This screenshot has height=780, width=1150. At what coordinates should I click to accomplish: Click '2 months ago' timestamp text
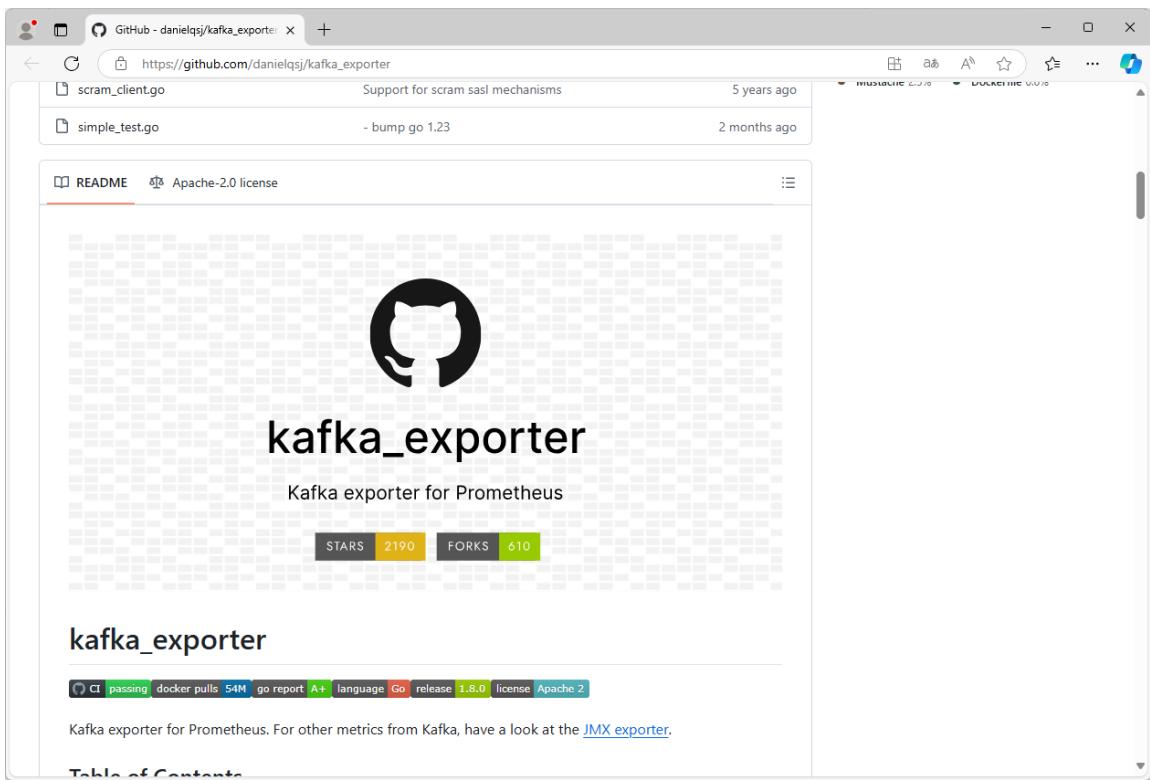pyautogui.click(x=758, y=127)
